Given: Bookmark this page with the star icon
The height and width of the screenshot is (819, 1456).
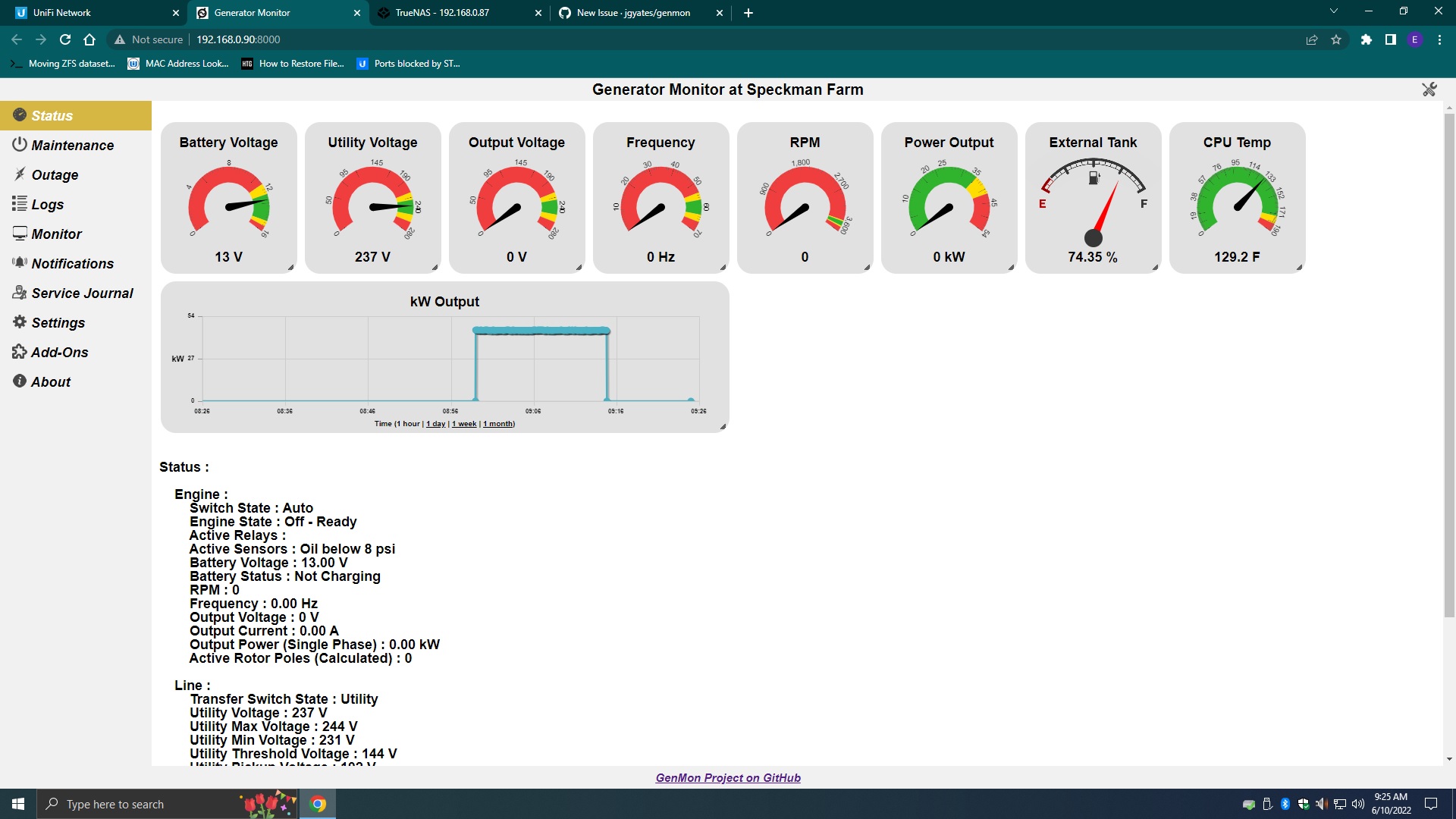Looking at the screenshot, I should coord(1336,39).
